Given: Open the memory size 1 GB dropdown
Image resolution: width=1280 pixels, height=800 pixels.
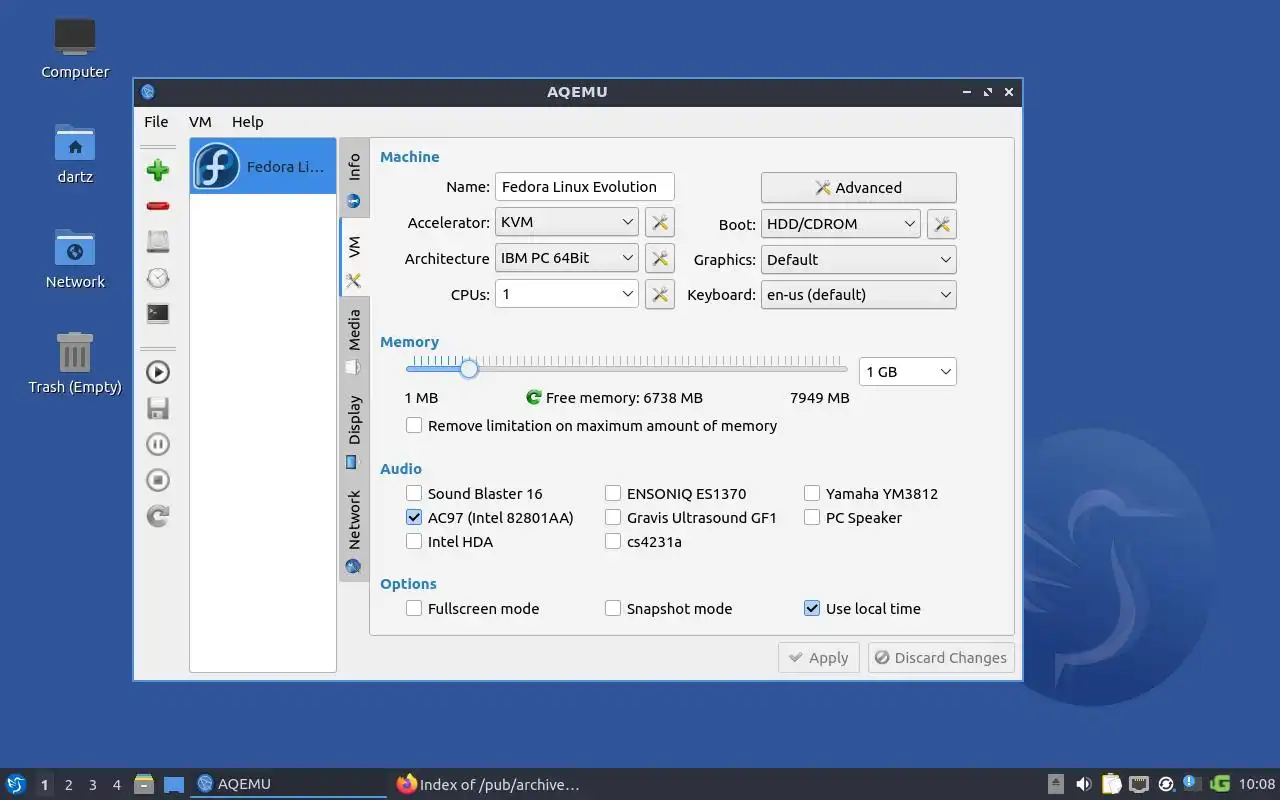Looking at the screenshot, I should [908, 371].
